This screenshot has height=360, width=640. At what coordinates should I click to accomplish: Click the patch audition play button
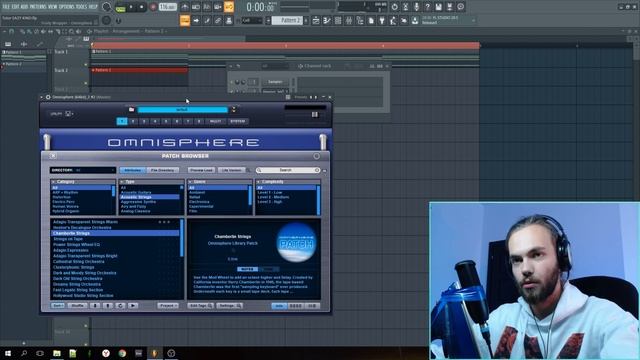pyautogui.click(x=133, y=306)
